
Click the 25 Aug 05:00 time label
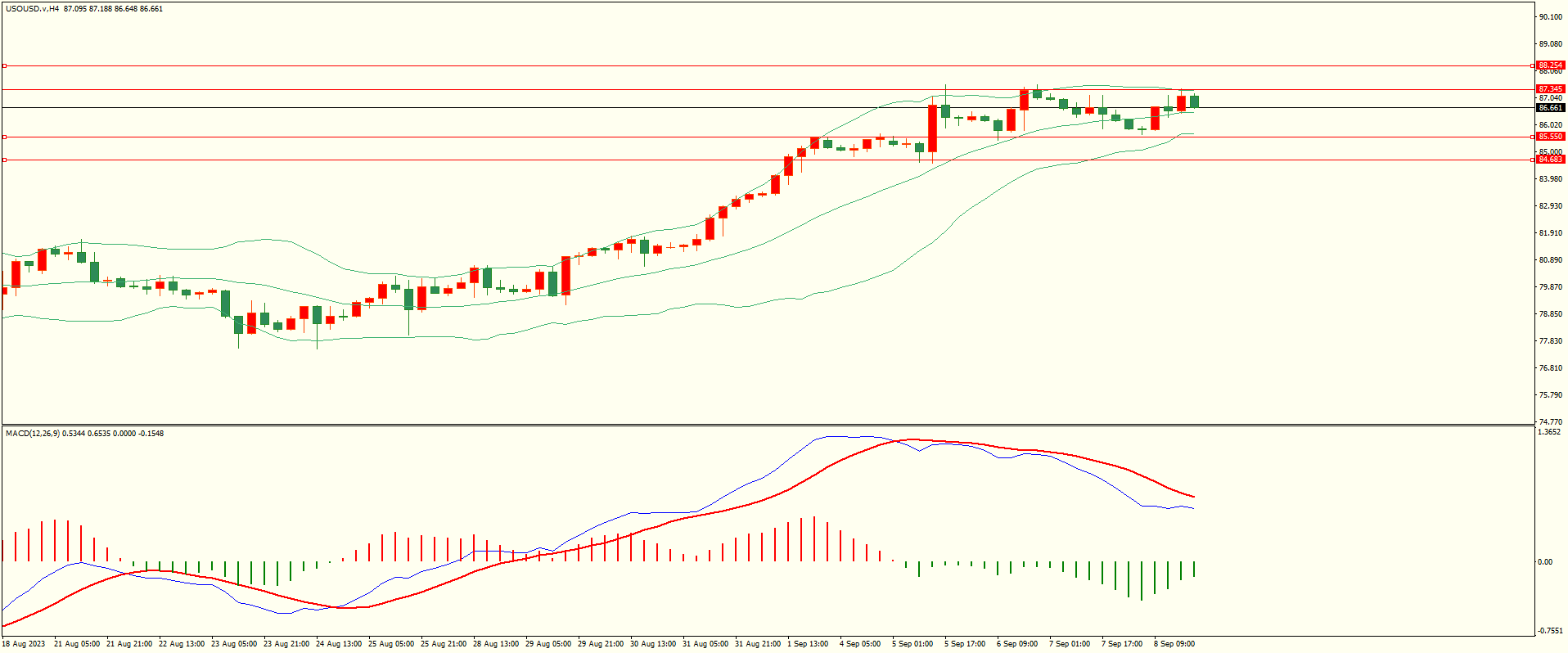(391, 644)
